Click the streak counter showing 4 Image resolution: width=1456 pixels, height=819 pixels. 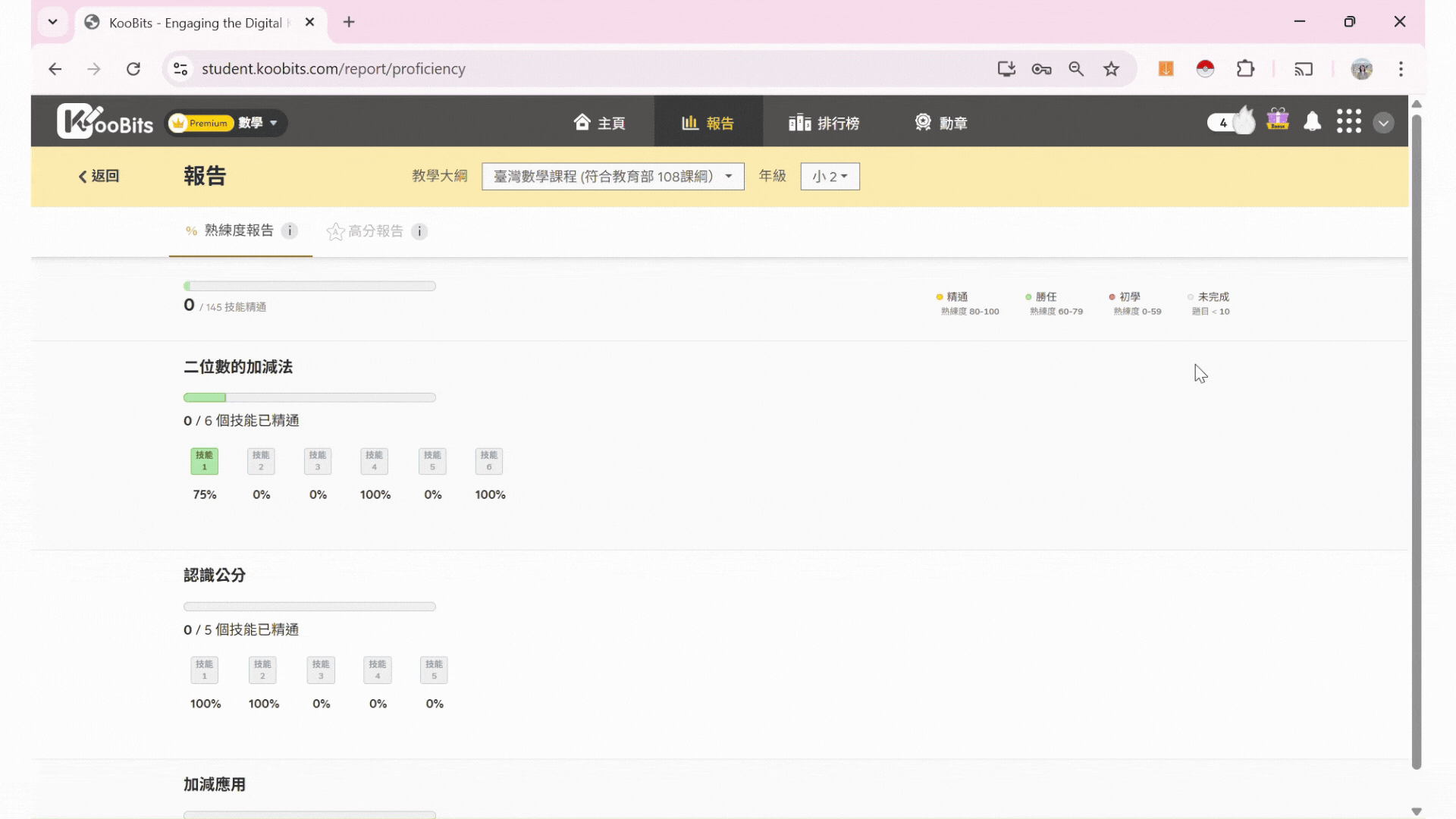point(1231,122)
